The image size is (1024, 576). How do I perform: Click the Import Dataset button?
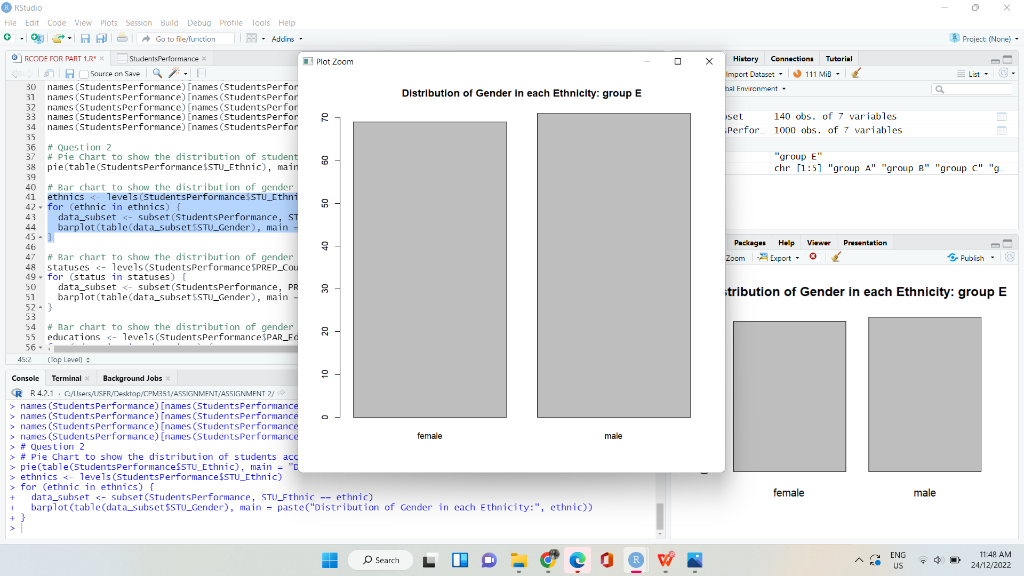coord(754,74)
